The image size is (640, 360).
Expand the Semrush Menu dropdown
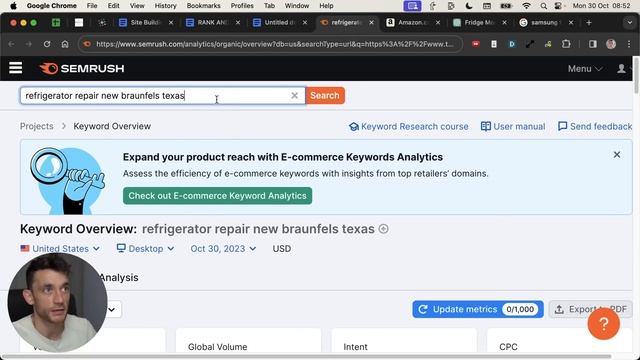coord(584,69)
